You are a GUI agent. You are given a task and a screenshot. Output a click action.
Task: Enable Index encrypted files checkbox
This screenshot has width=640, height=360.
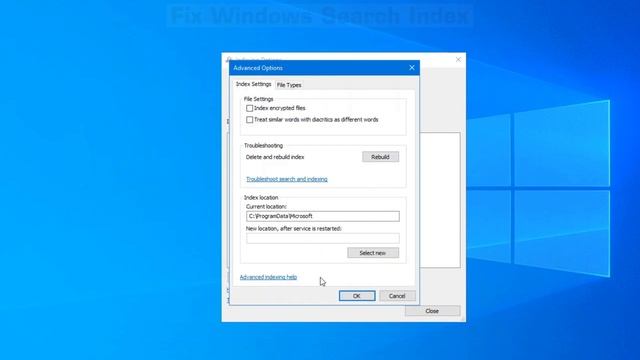click(249, 108)
